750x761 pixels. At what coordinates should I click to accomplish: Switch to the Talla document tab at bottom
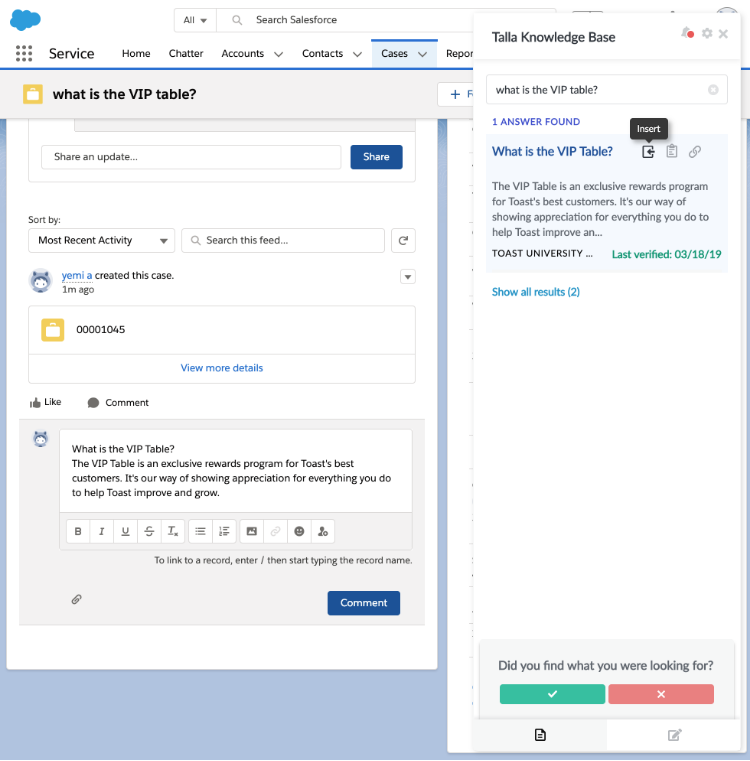click(x=540, y=735)
